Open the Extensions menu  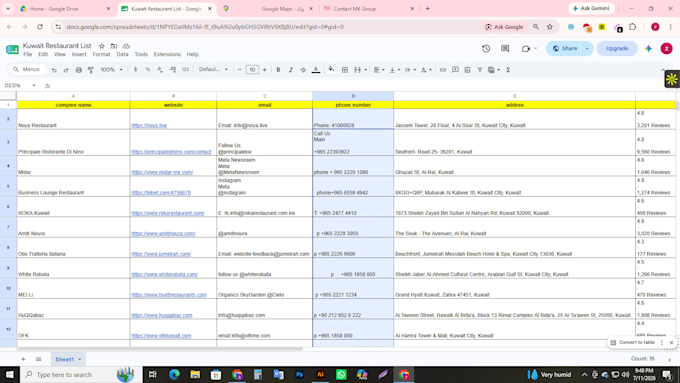point(167,54)
